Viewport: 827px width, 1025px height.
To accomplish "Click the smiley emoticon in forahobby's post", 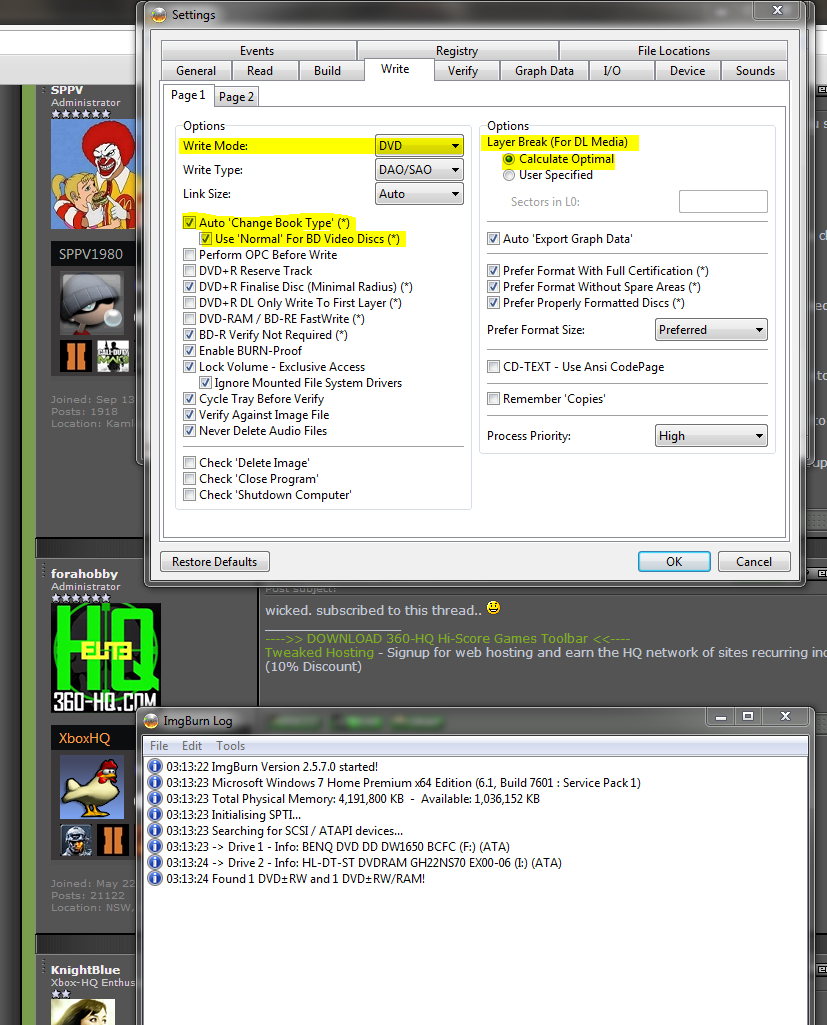I will pyautogui.click(x=494, y=608).
